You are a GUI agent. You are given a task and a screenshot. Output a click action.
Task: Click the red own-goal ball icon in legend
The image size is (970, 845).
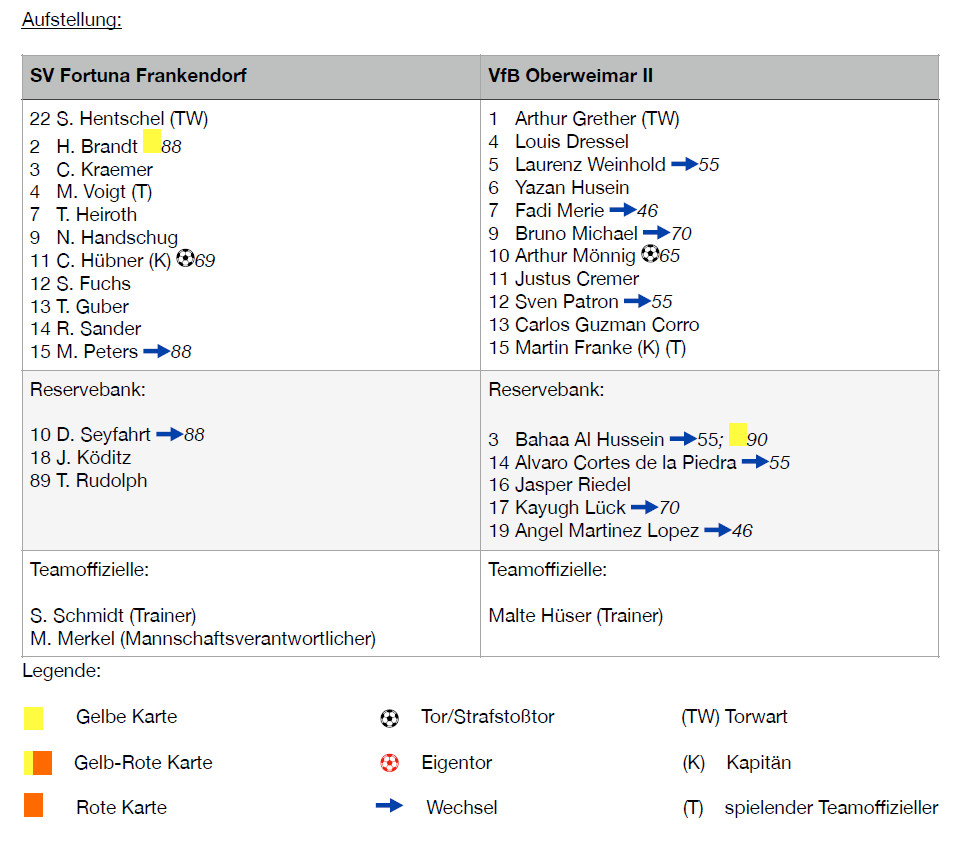tap(389, 763)
